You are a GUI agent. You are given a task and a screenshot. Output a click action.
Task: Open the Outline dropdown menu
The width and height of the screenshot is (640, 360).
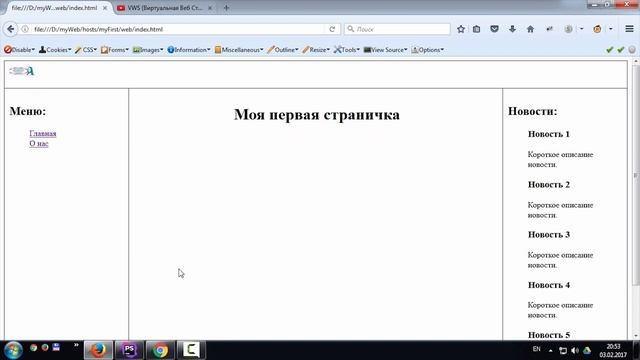click(x=283, y=50)
